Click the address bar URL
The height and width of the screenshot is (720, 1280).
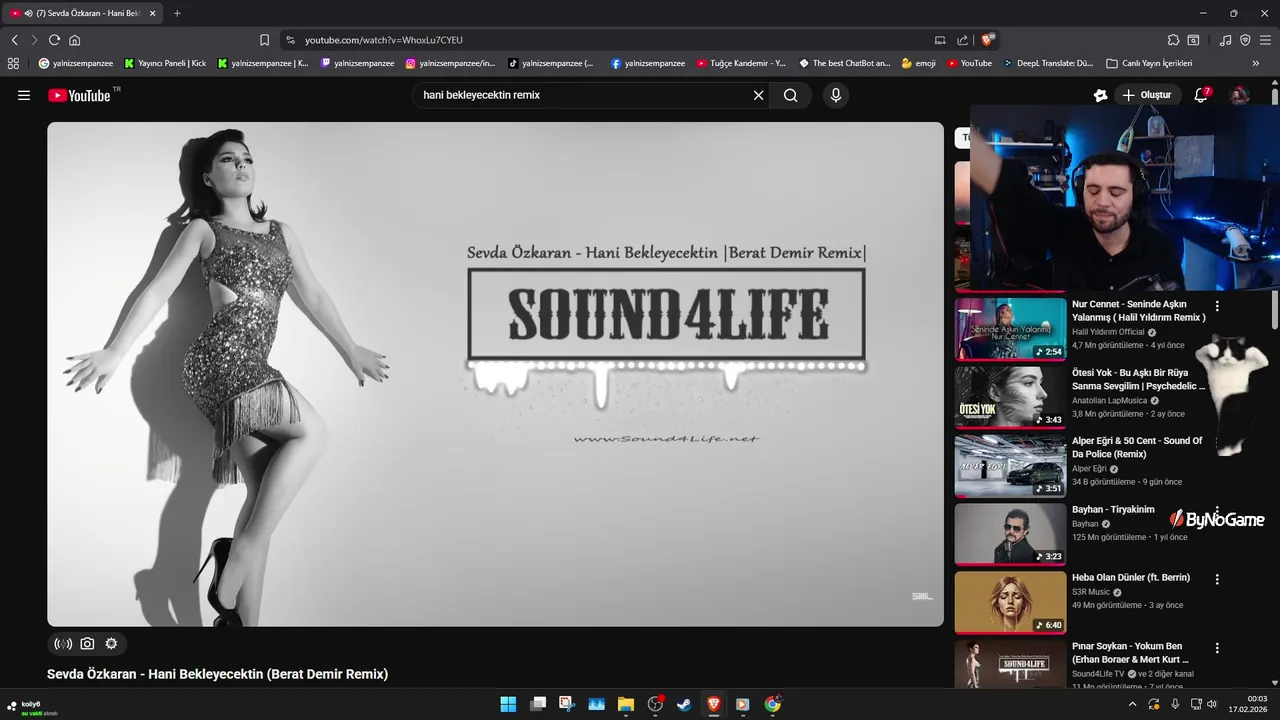(384, 40)
